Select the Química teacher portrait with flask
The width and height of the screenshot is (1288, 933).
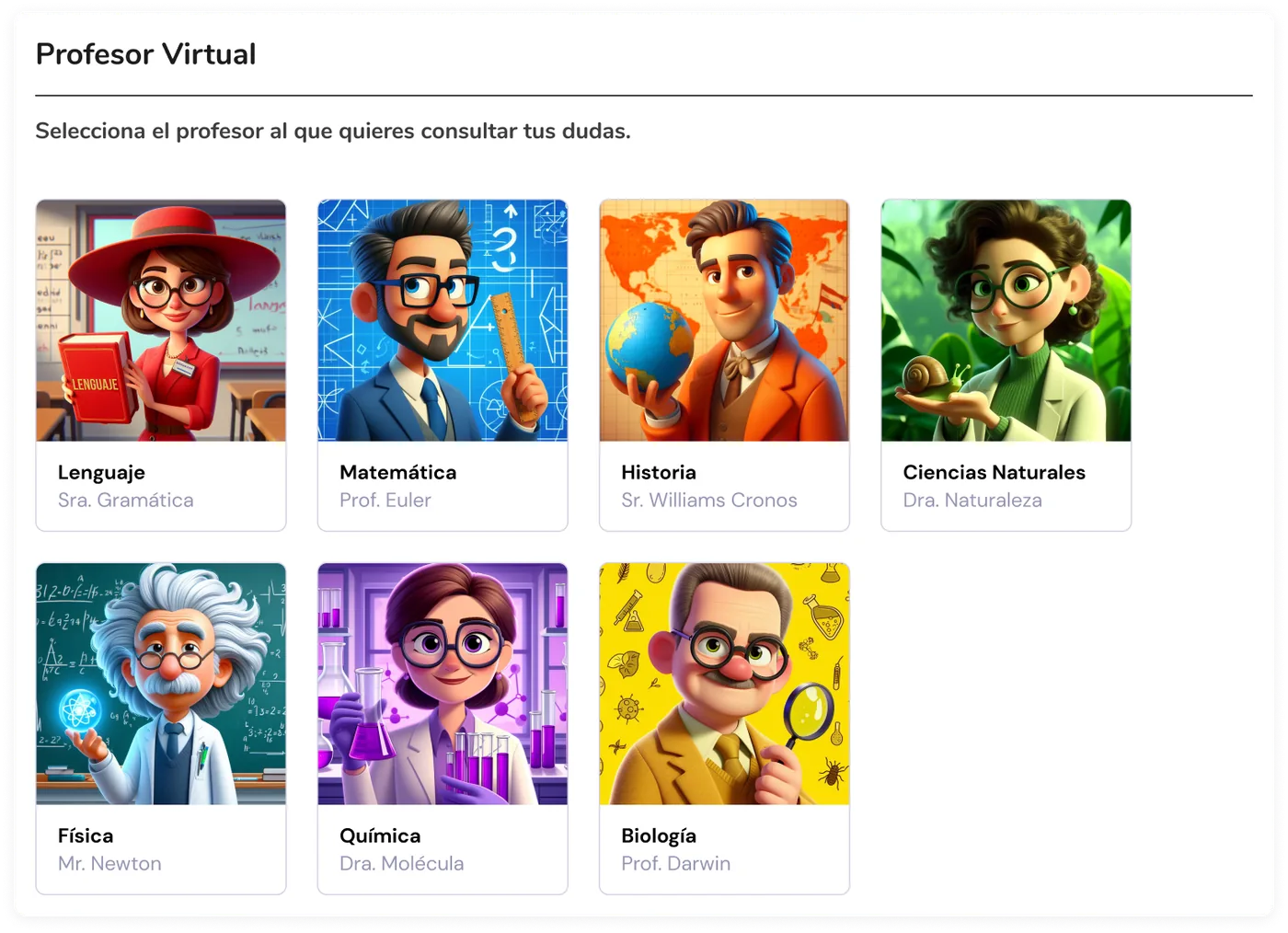pyautogui.click(x=443, y=684)
